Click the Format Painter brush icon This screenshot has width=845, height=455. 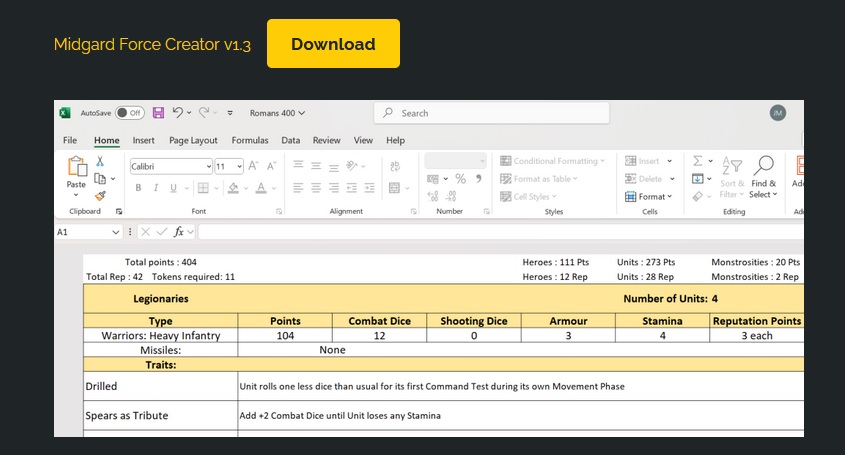point(100,196)
